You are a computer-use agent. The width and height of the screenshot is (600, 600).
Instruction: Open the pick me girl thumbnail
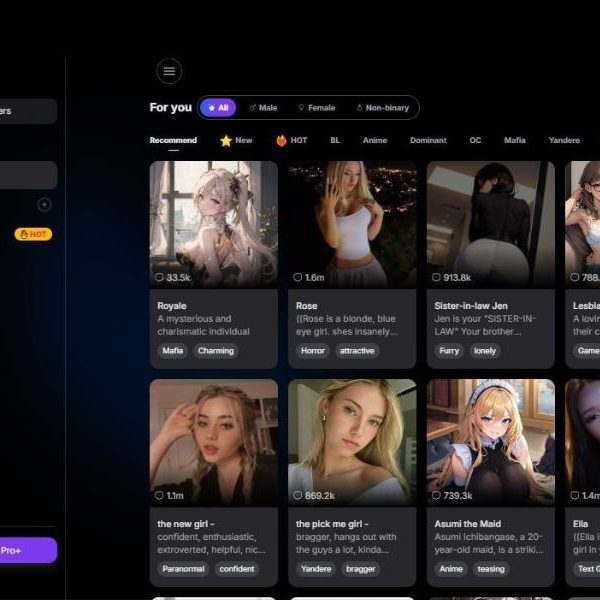352,440
